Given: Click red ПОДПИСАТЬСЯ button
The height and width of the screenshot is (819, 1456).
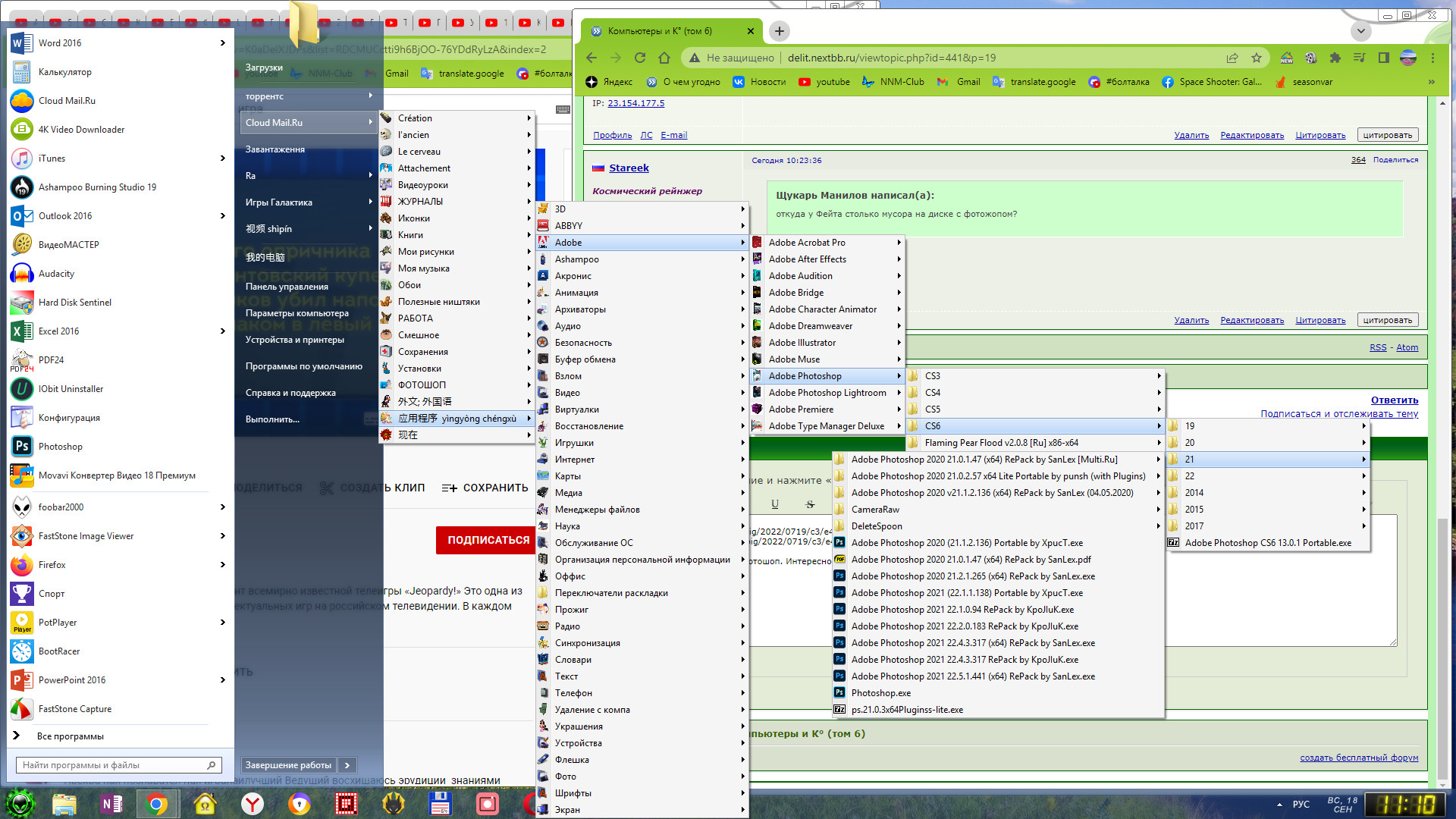Looking at the screenshot, I should (488, 540).
